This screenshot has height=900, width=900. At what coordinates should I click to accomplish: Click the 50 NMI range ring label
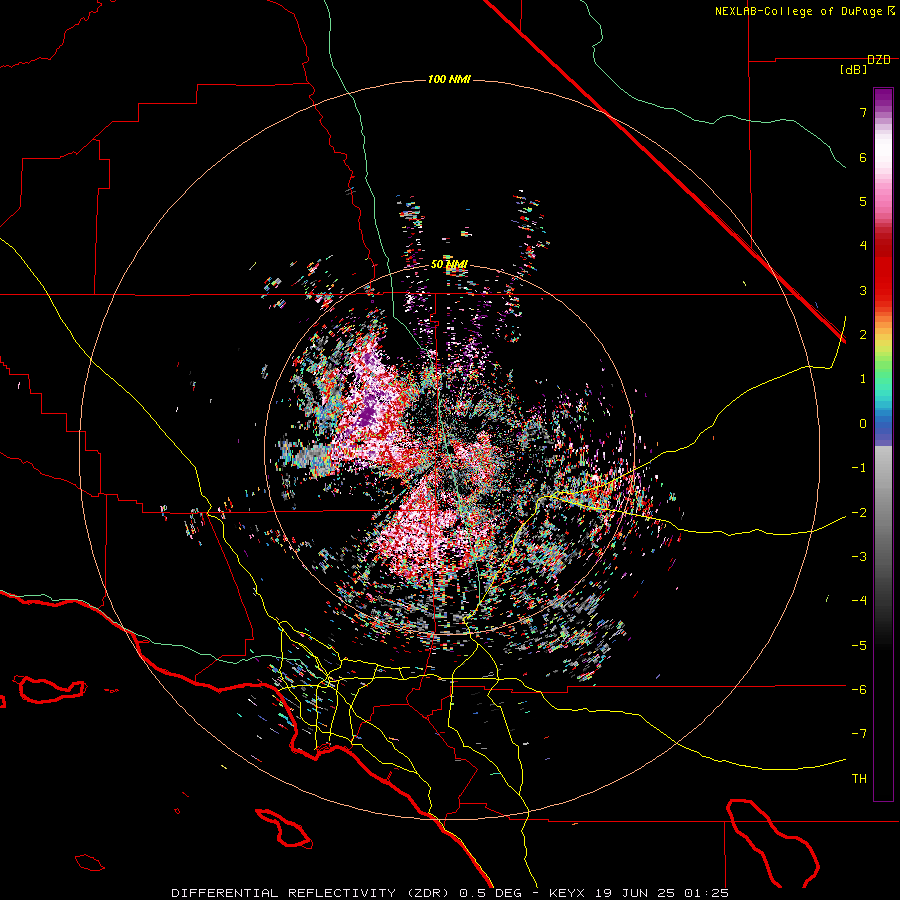coord(449,264)
